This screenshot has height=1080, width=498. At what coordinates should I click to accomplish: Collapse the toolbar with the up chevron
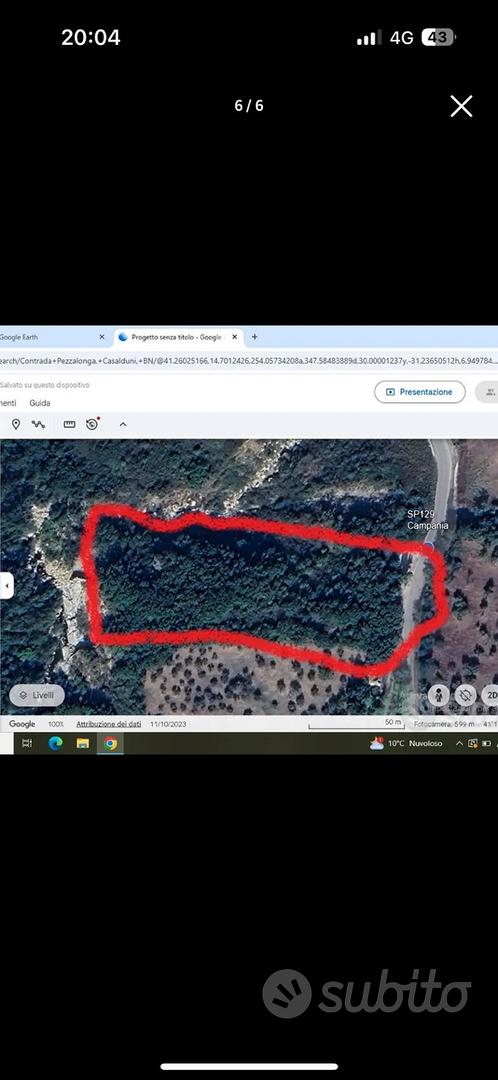coord(123,424)
